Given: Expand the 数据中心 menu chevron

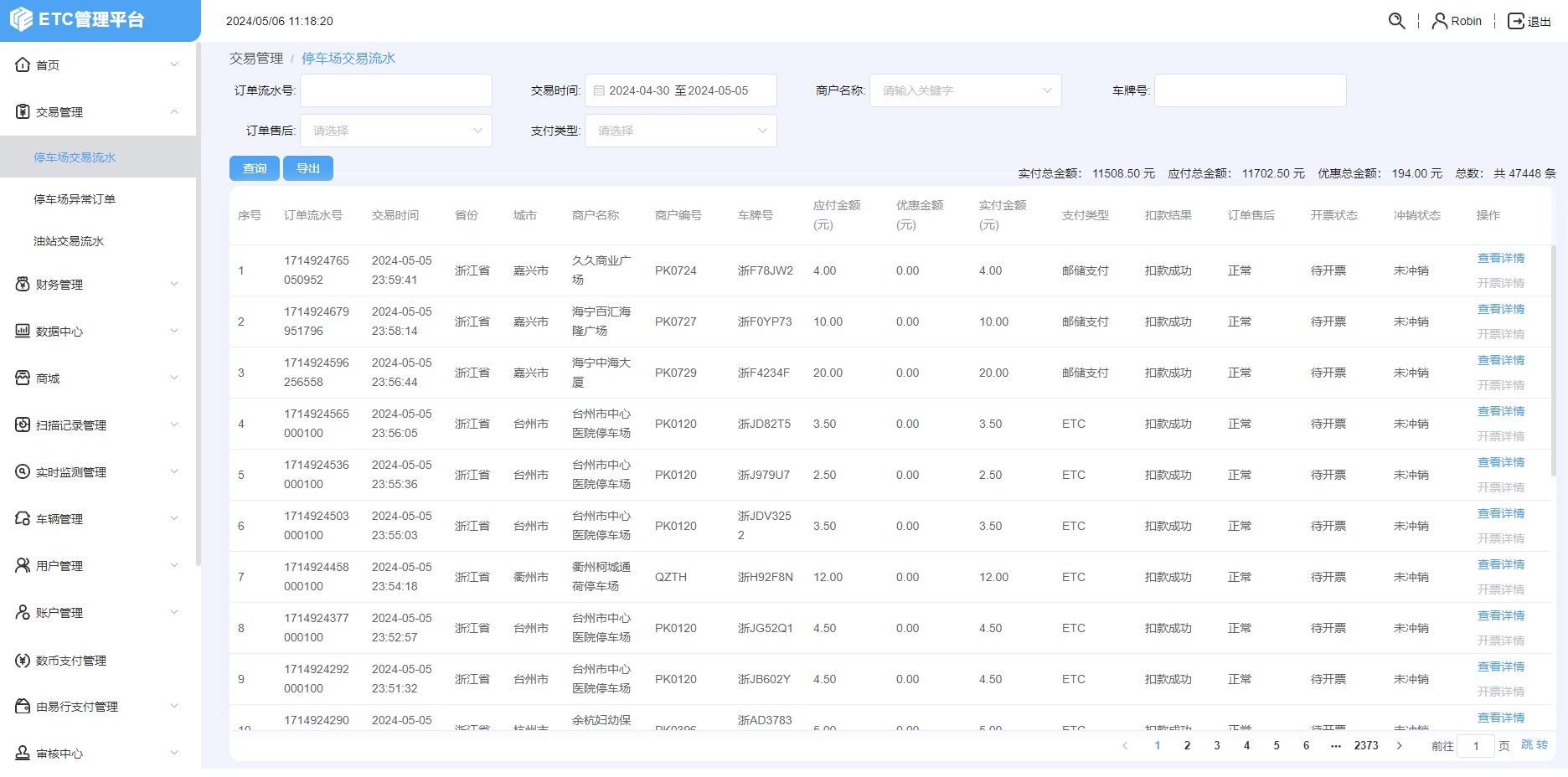Looking at the screenshot, I should coord(174,331).
